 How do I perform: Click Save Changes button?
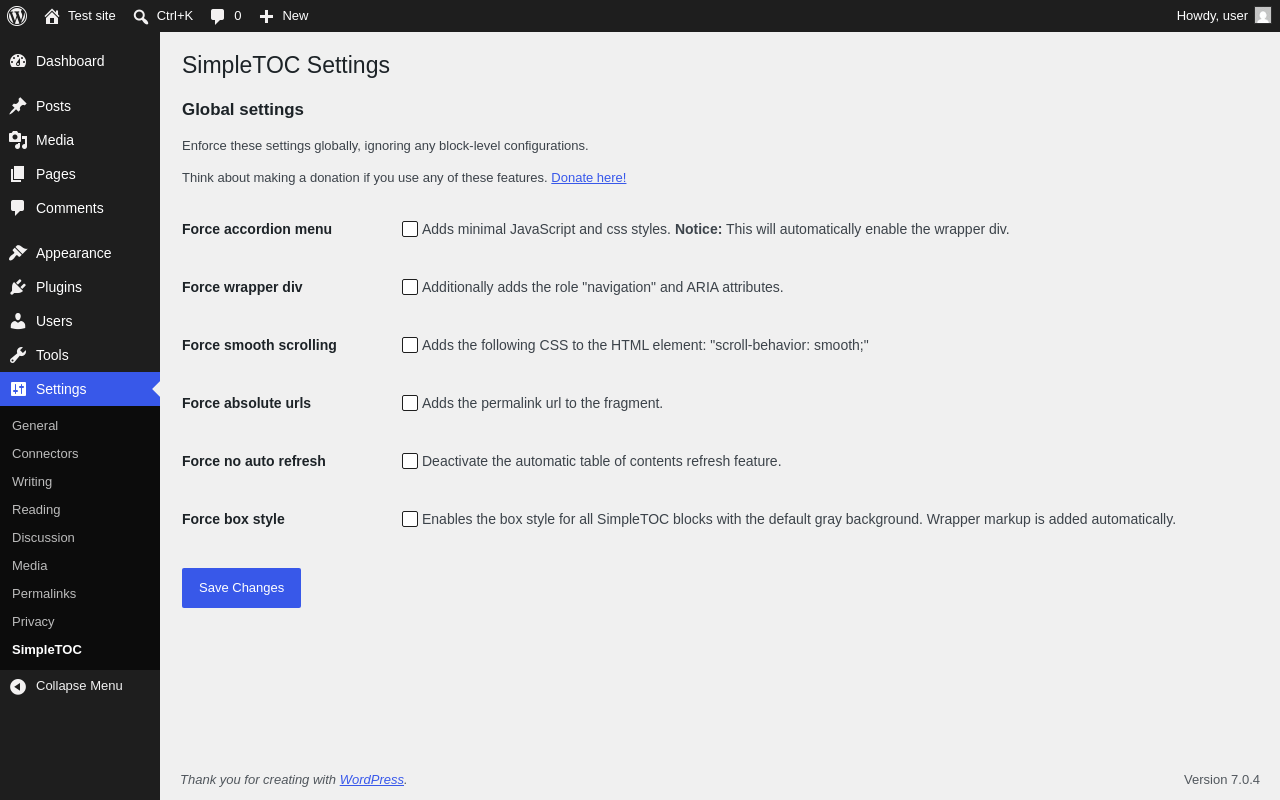point(241,588)
